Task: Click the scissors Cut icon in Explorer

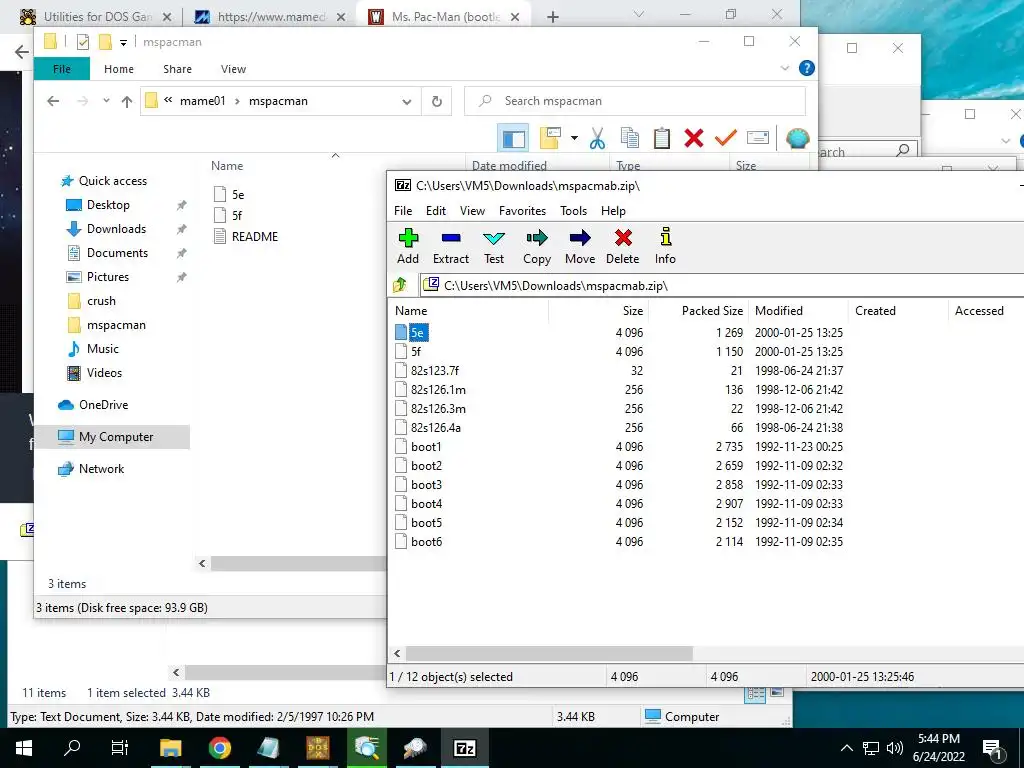Action: click(597, 138)
